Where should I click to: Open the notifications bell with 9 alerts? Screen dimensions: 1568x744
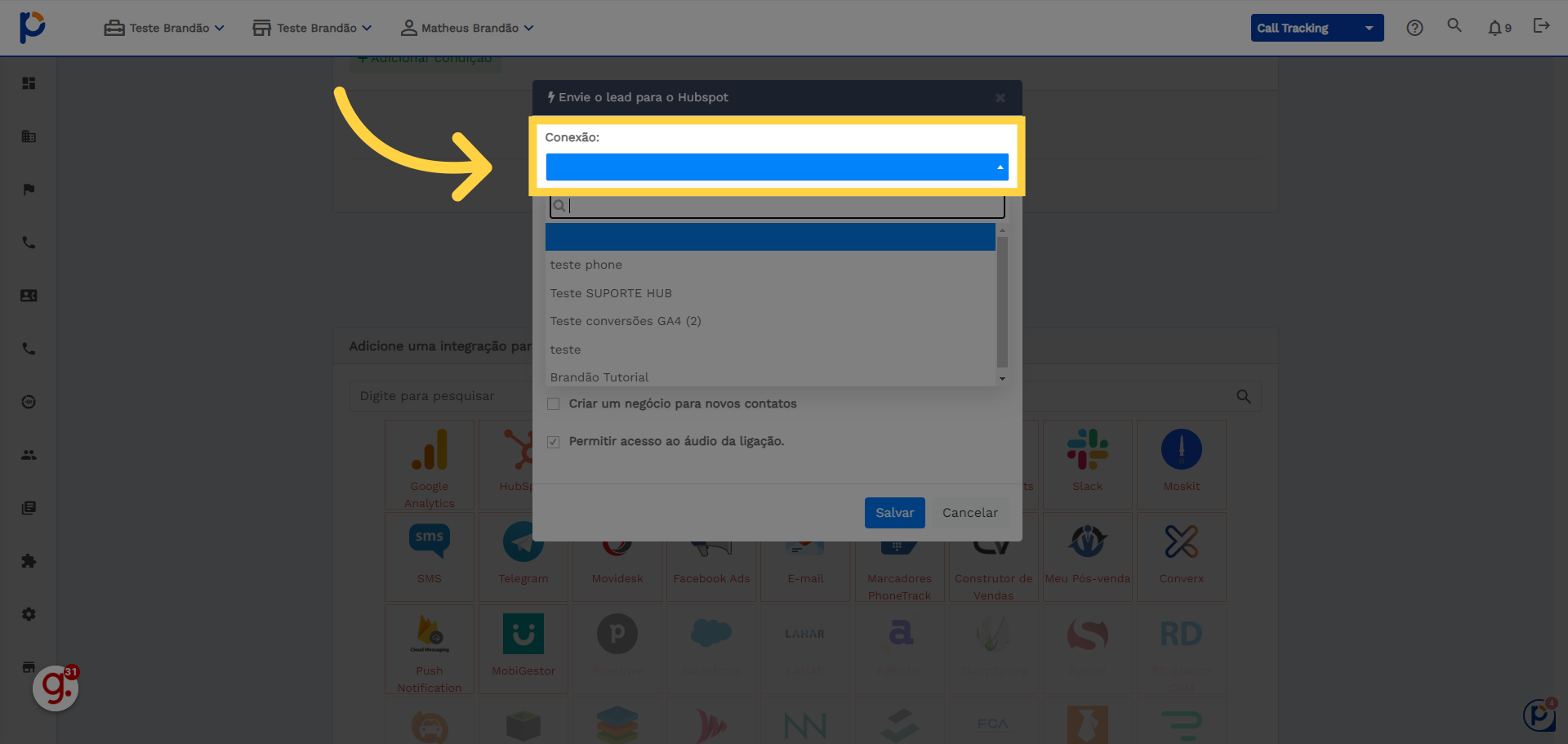(x=1499, y=28)
